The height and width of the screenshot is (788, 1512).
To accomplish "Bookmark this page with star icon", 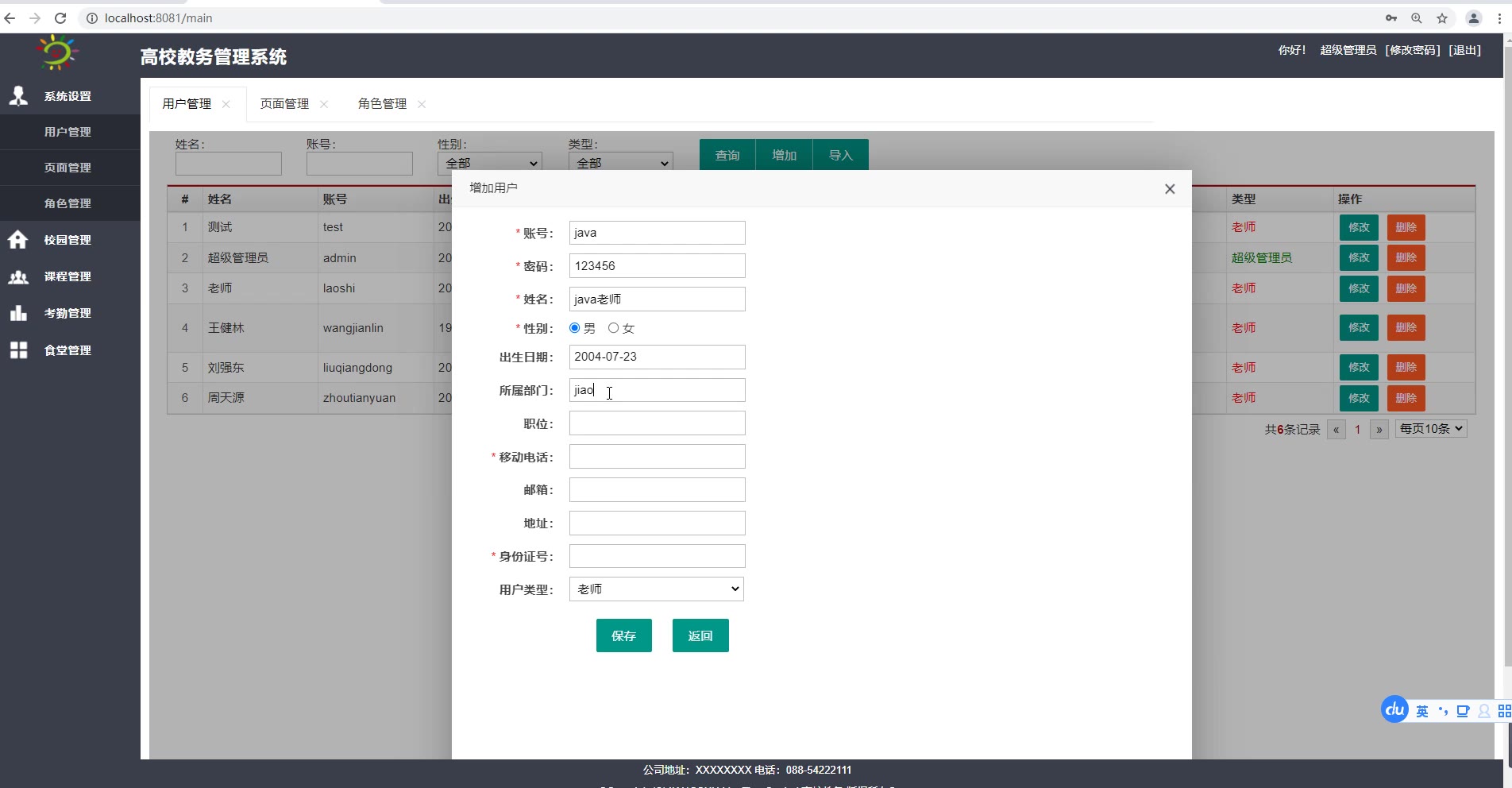I will point(1442,18).
